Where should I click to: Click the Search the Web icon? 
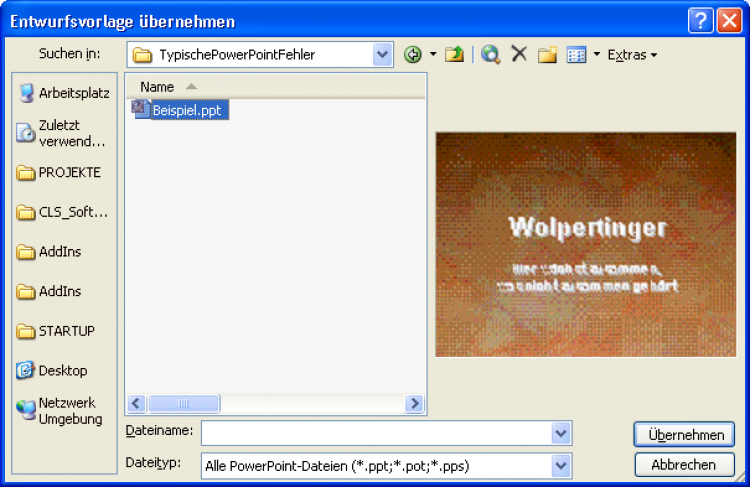click(490, 55)
